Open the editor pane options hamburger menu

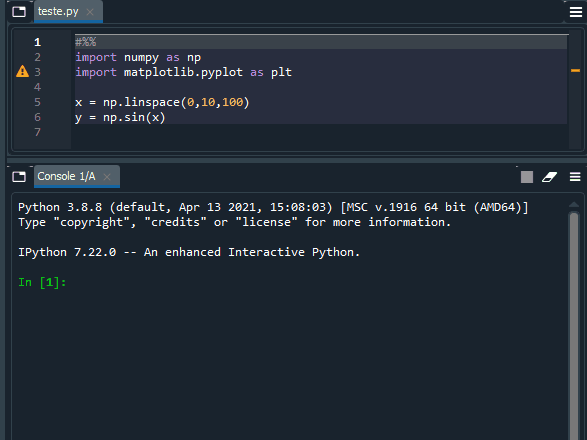[x=576, y=12]
